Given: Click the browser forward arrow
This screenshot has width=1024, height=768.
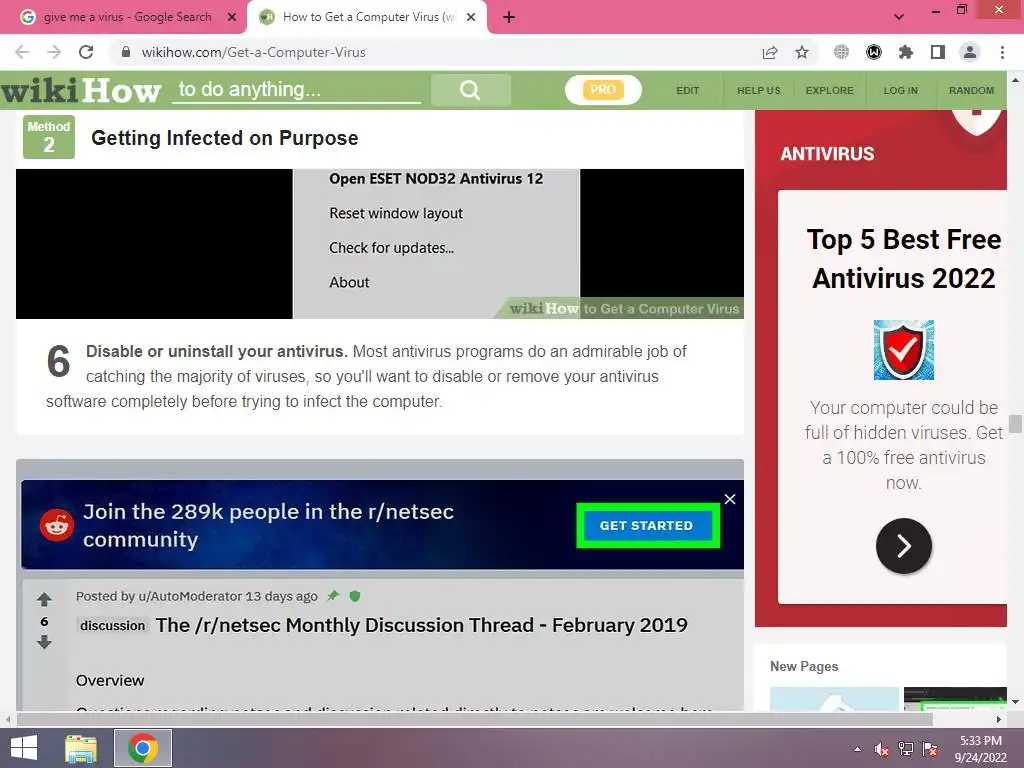Looking at the screenshot, I should click(54, 52).
